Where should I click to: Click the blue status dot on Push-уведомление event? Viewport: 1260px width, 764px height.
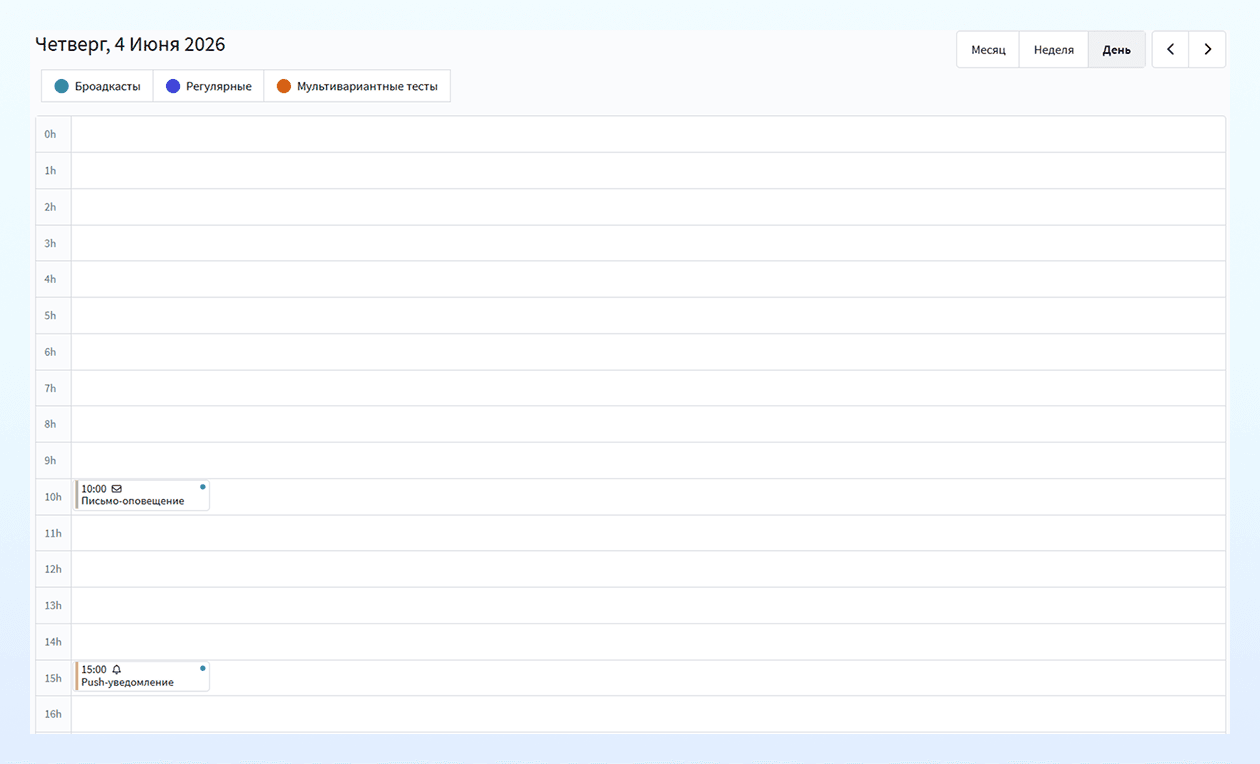coord(202,668)
